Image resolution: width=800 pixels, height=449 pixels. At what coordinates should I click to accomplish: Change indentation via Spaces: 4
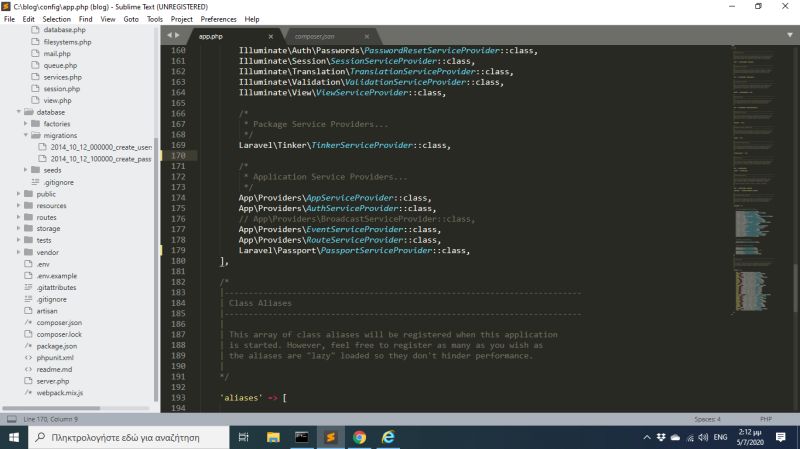707,419
